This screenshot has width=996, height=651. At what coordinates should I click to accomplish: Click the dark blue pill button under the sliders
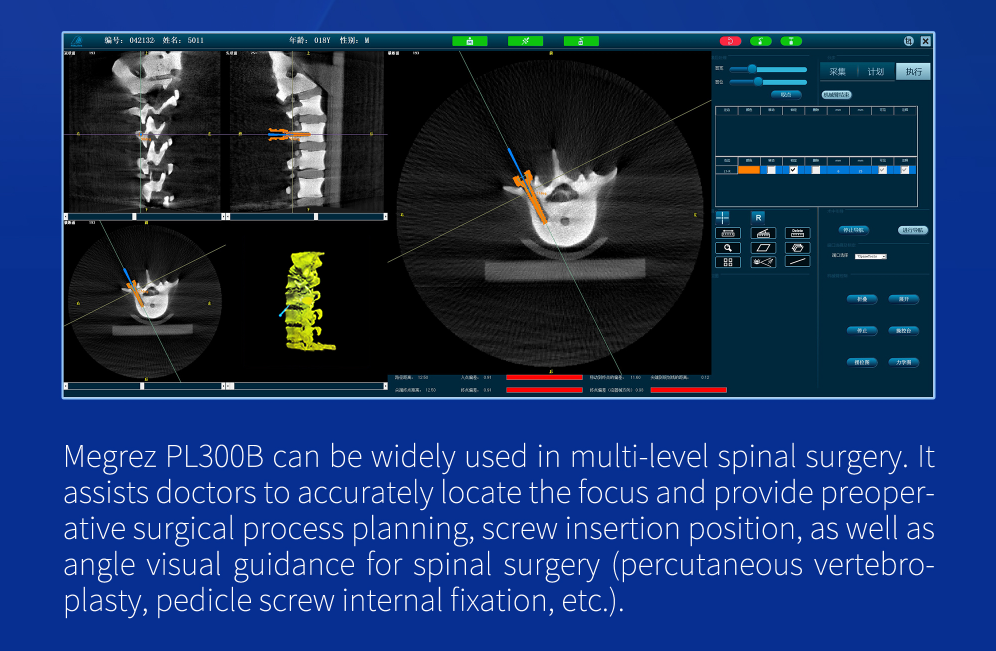786,95
